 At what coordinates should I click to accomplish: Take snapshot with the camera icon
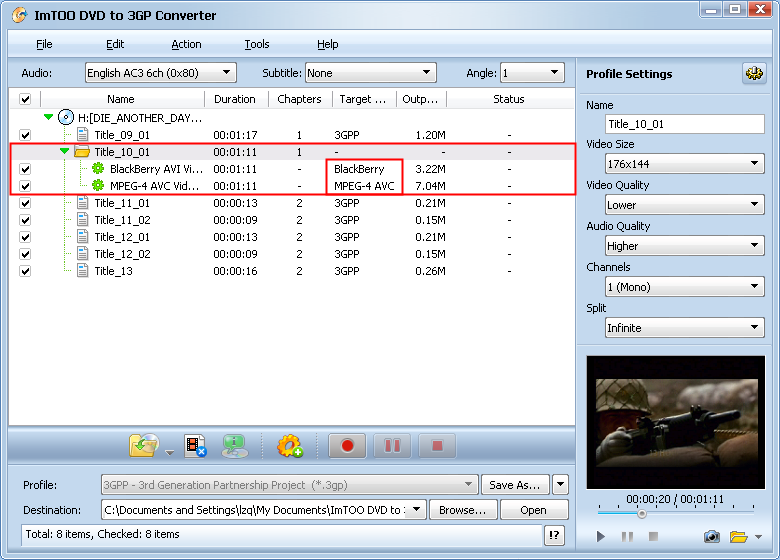712,537
